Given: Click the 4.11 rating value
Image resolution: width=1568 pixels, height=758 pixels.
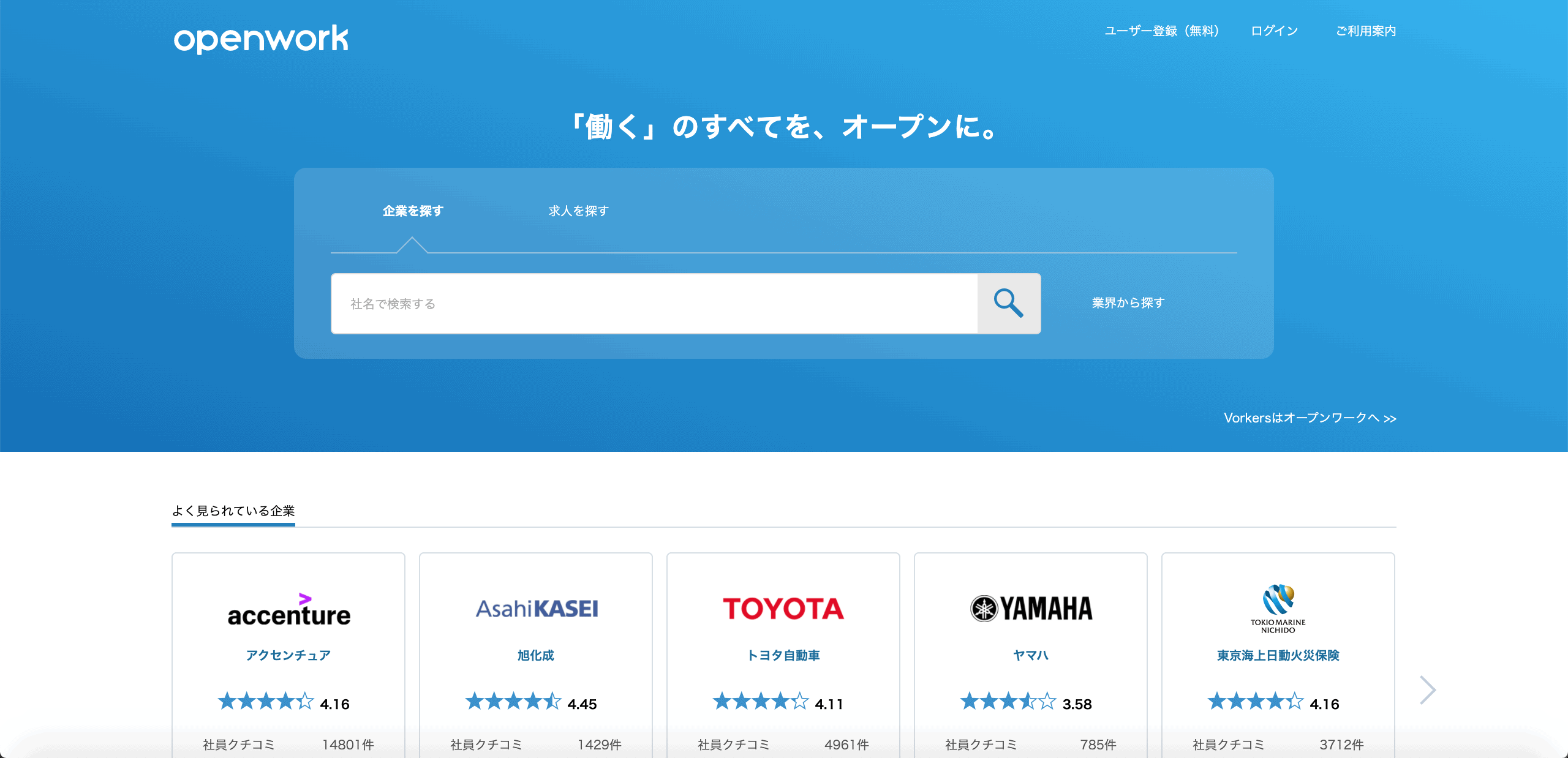Looking at the screenshot, I should 829,704.
